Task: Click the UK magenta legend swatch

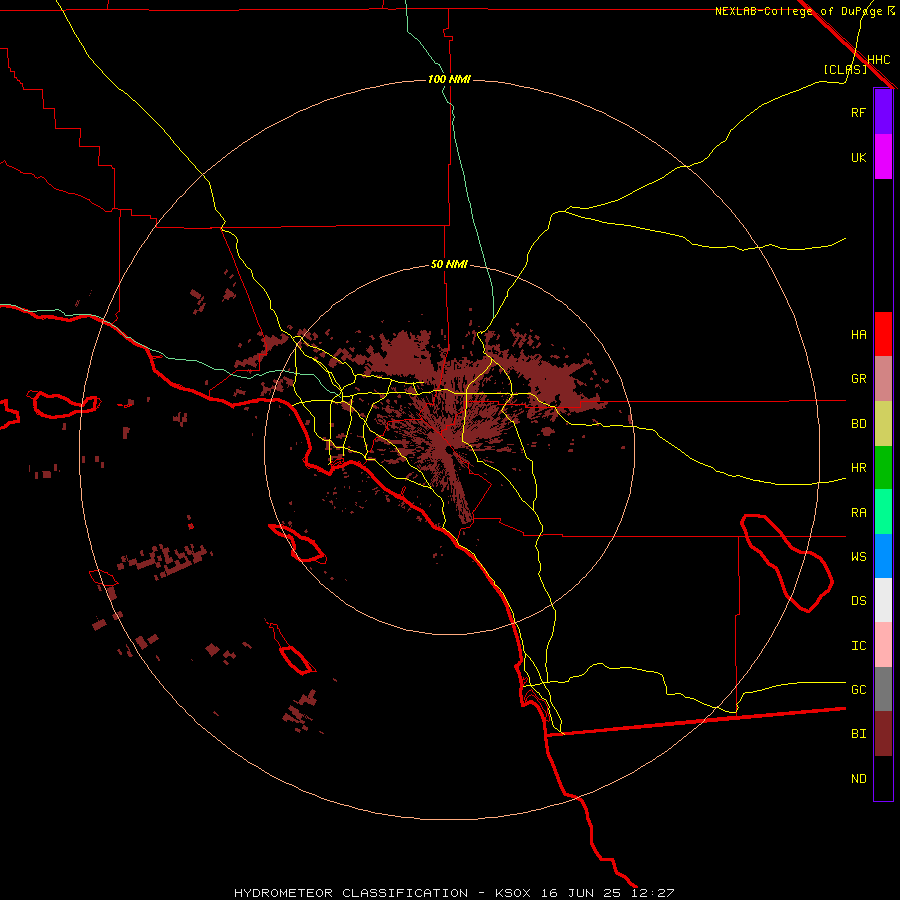Action: [x=883, y=157]
